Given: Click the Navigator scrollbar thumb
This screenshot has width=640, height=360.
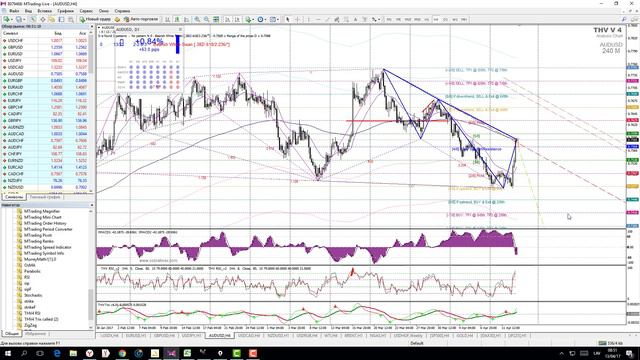Looking at the screenshot, I should (x=91, y=304).
